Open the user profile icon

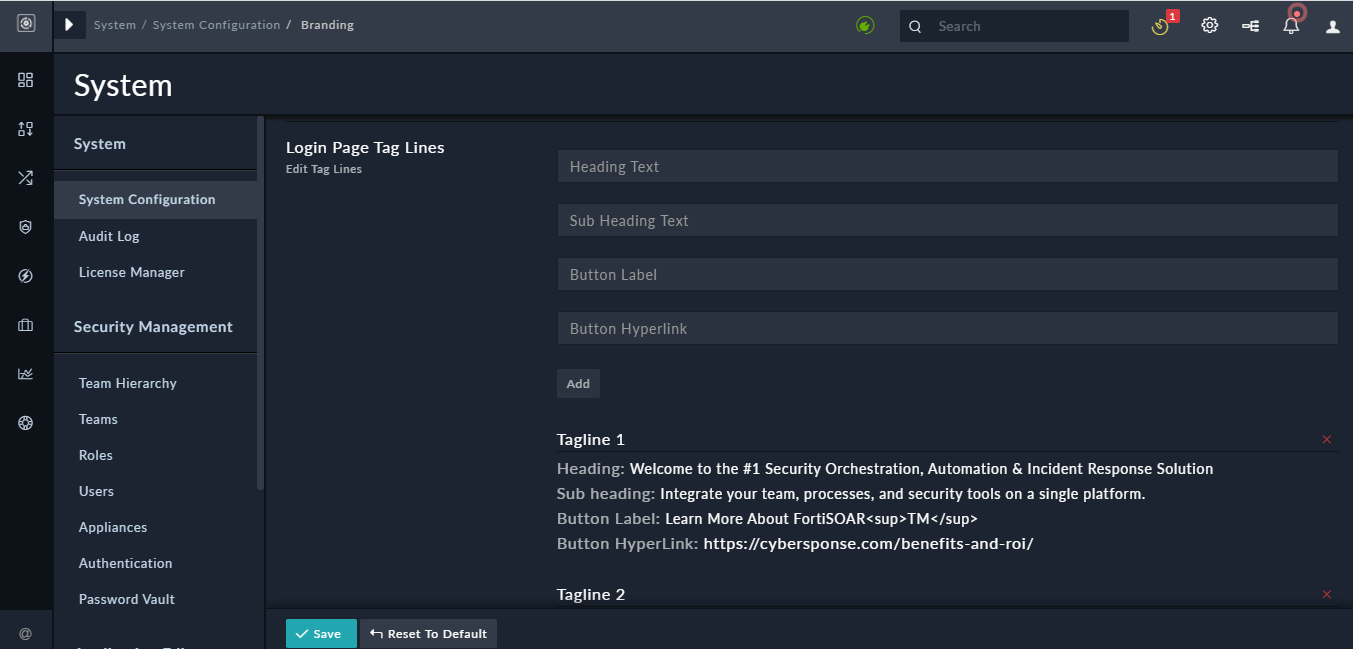point(1333,27)
